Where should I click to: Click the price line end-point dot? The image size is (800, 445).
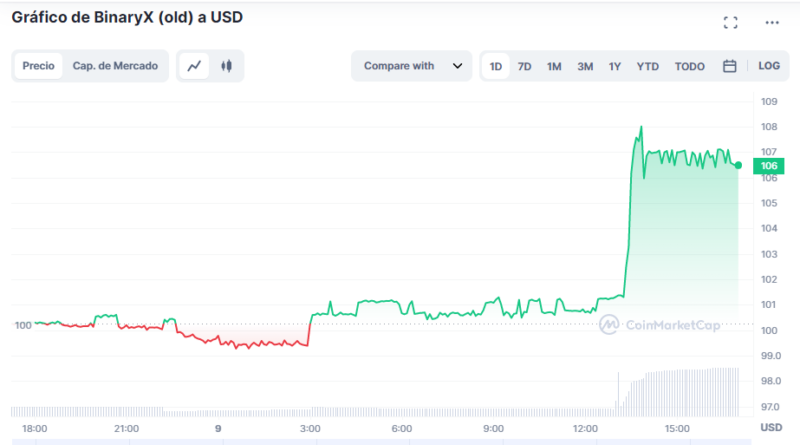(738, 165)
